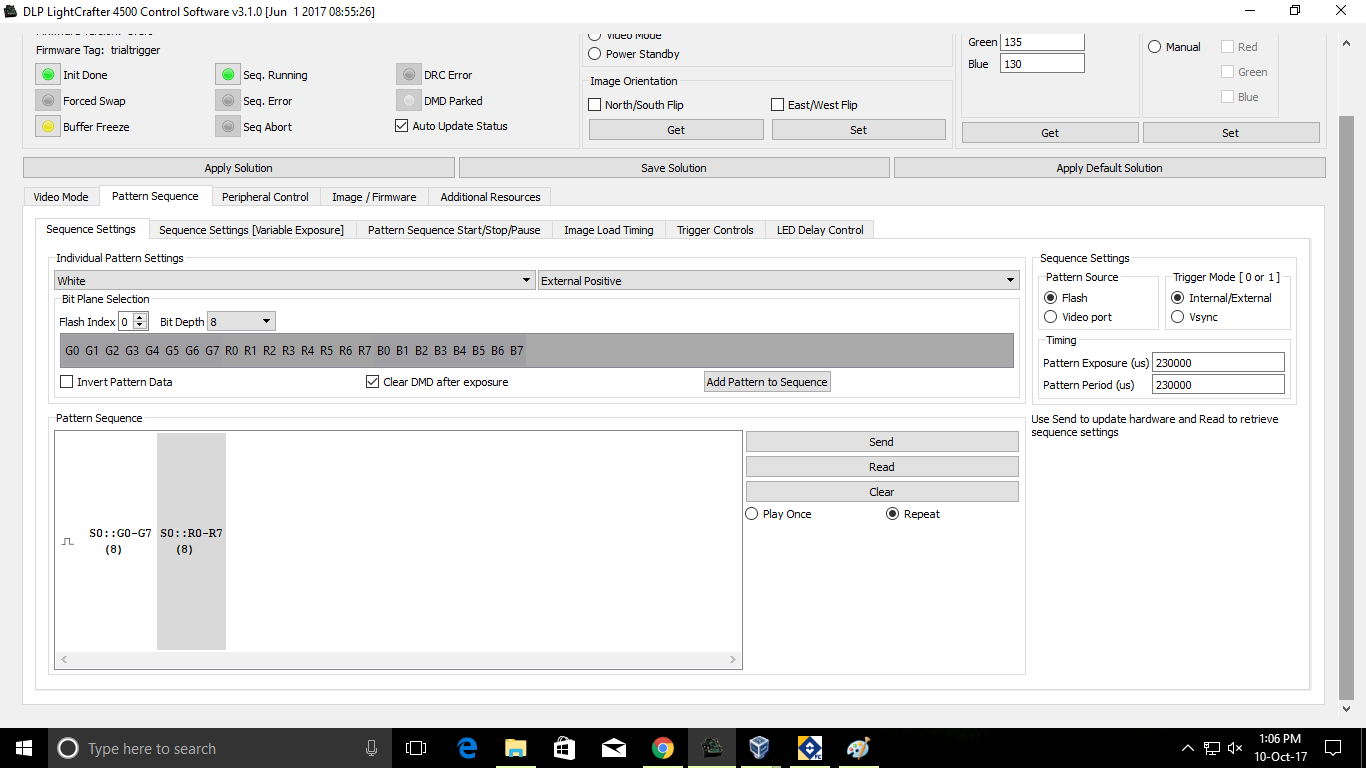The height and width of the screenshot is (768, 1366).
Task: Click the Buffer Freeze yellow indicator
Action: point(47,127)
